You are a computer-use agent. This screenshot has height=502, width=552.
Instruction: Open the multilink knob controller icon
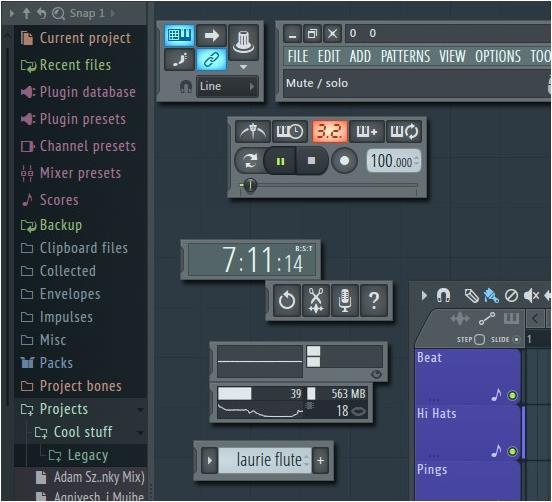click(243, 42)
